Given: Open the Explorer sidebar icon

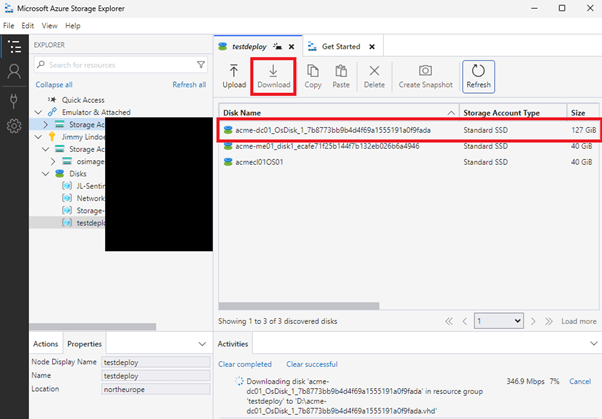Looking at the screenshot, I should pos(14,46).
